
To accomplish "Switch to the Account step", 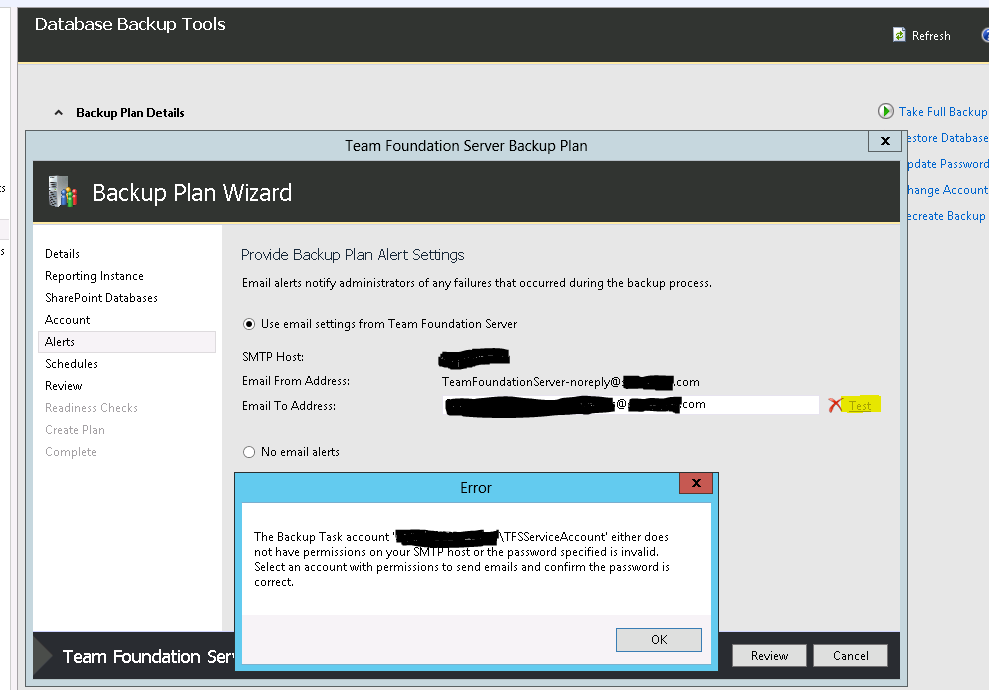I will pos(67,320).
